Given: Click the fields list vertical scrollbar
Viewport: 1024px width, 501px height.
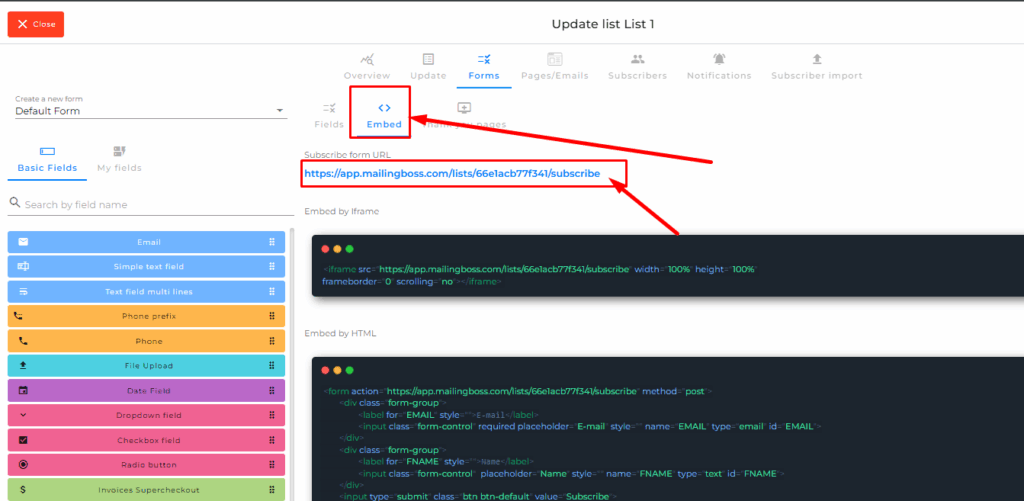Looking at the screenshot, I should click(293, 360).
